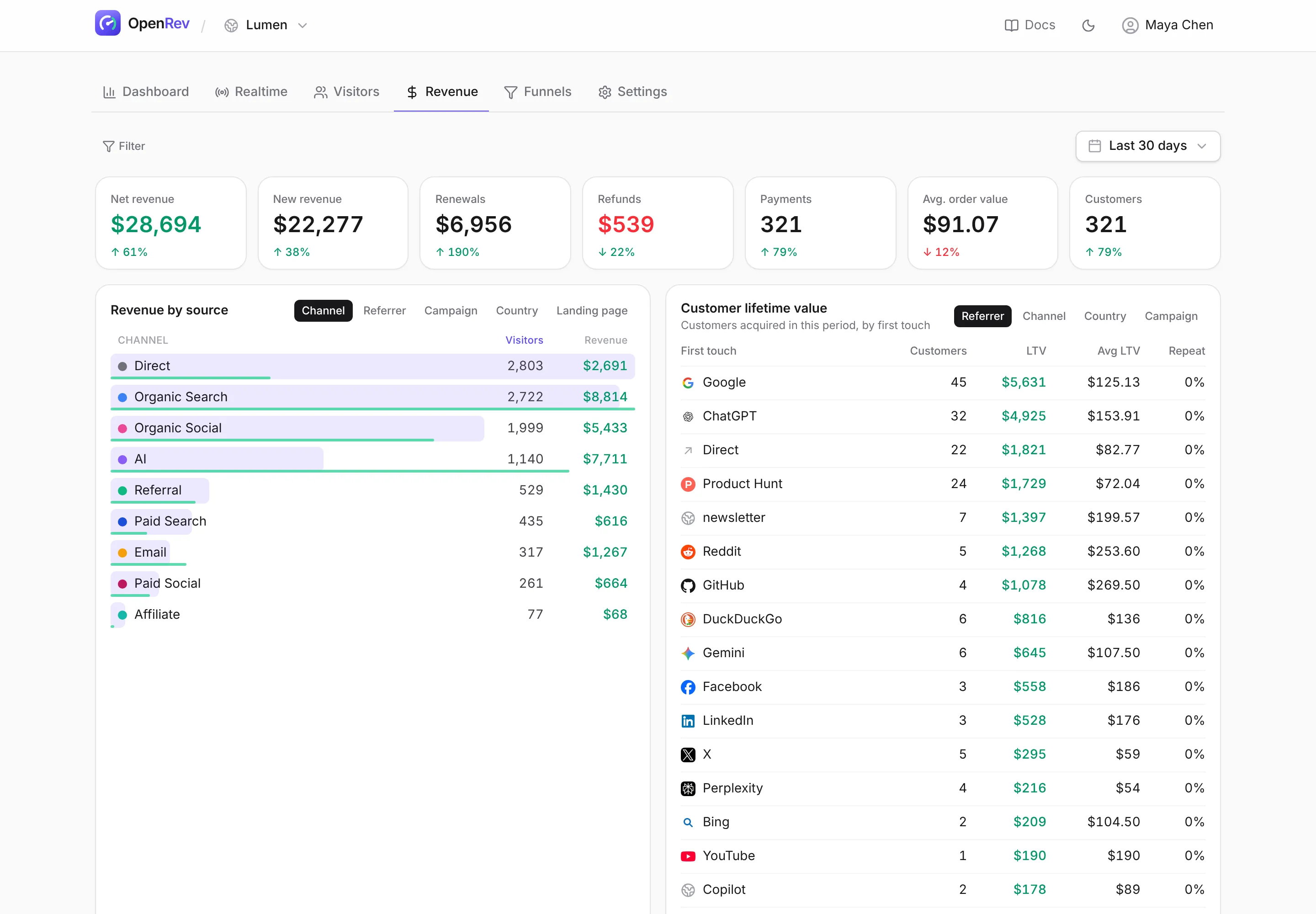Select the AI channel row

point(372,459)
